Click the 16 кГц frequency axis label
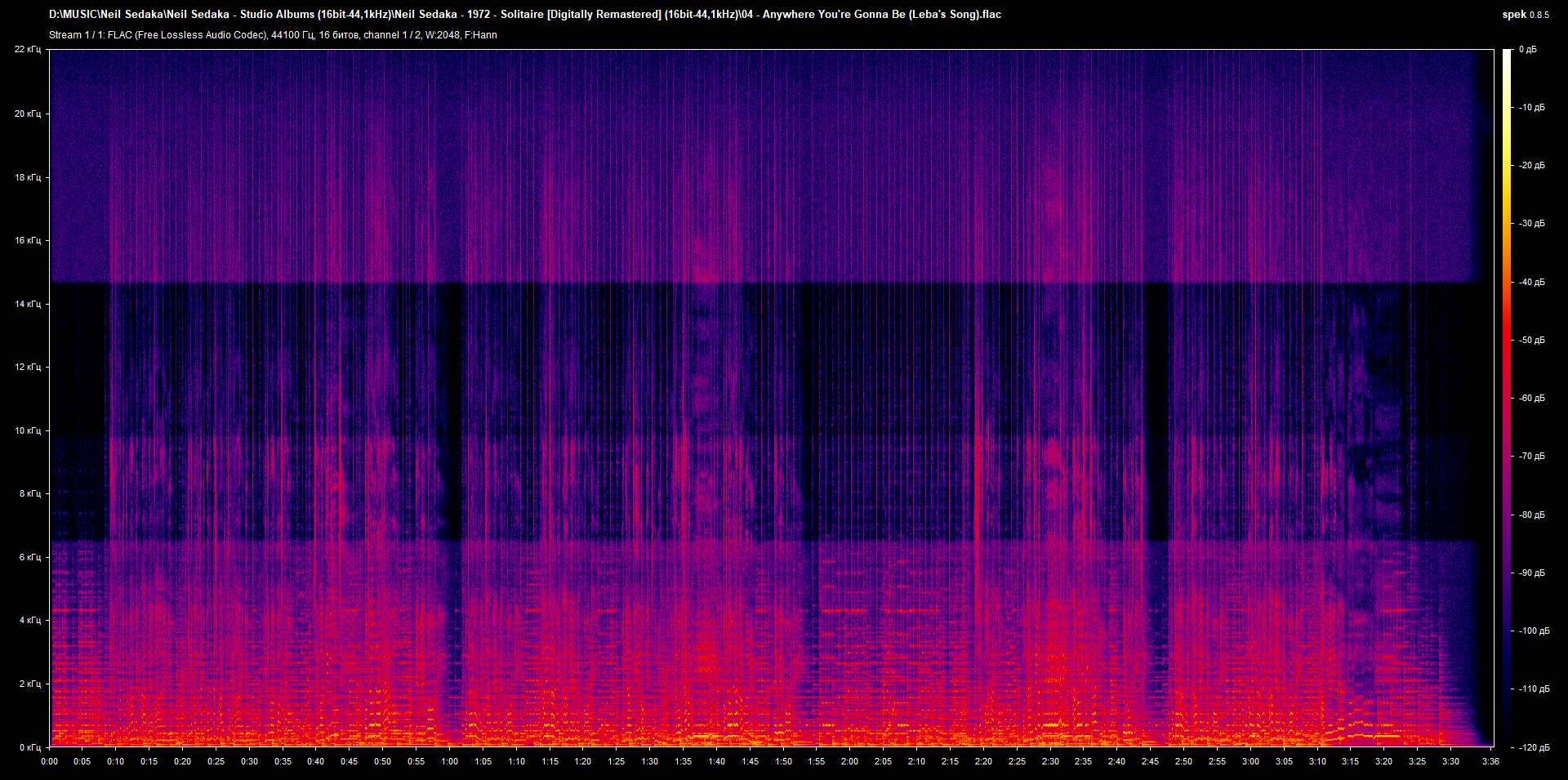 click(27, 240)
